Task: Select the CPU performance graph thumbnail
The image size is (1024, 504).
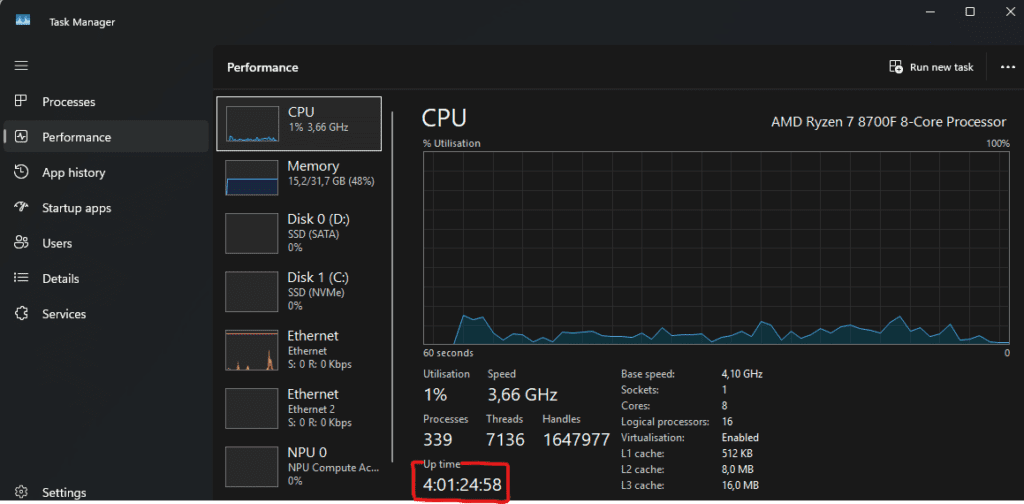Action: (x=253, y=123)
